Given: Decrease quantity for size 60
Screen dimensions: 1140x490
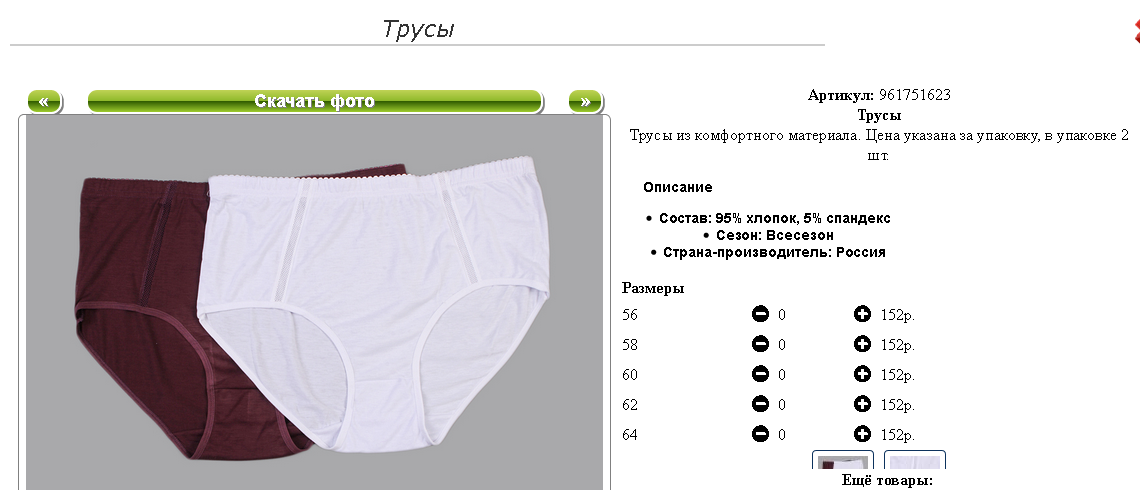Looking at the screenshot, I should pyautogui.click(x=760, y=374).
